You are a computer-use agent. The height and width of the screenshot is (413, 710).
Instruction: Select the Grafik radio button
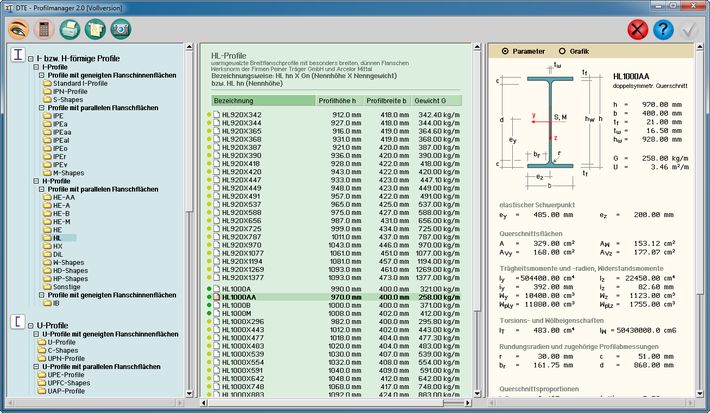(x=561, y=50)
